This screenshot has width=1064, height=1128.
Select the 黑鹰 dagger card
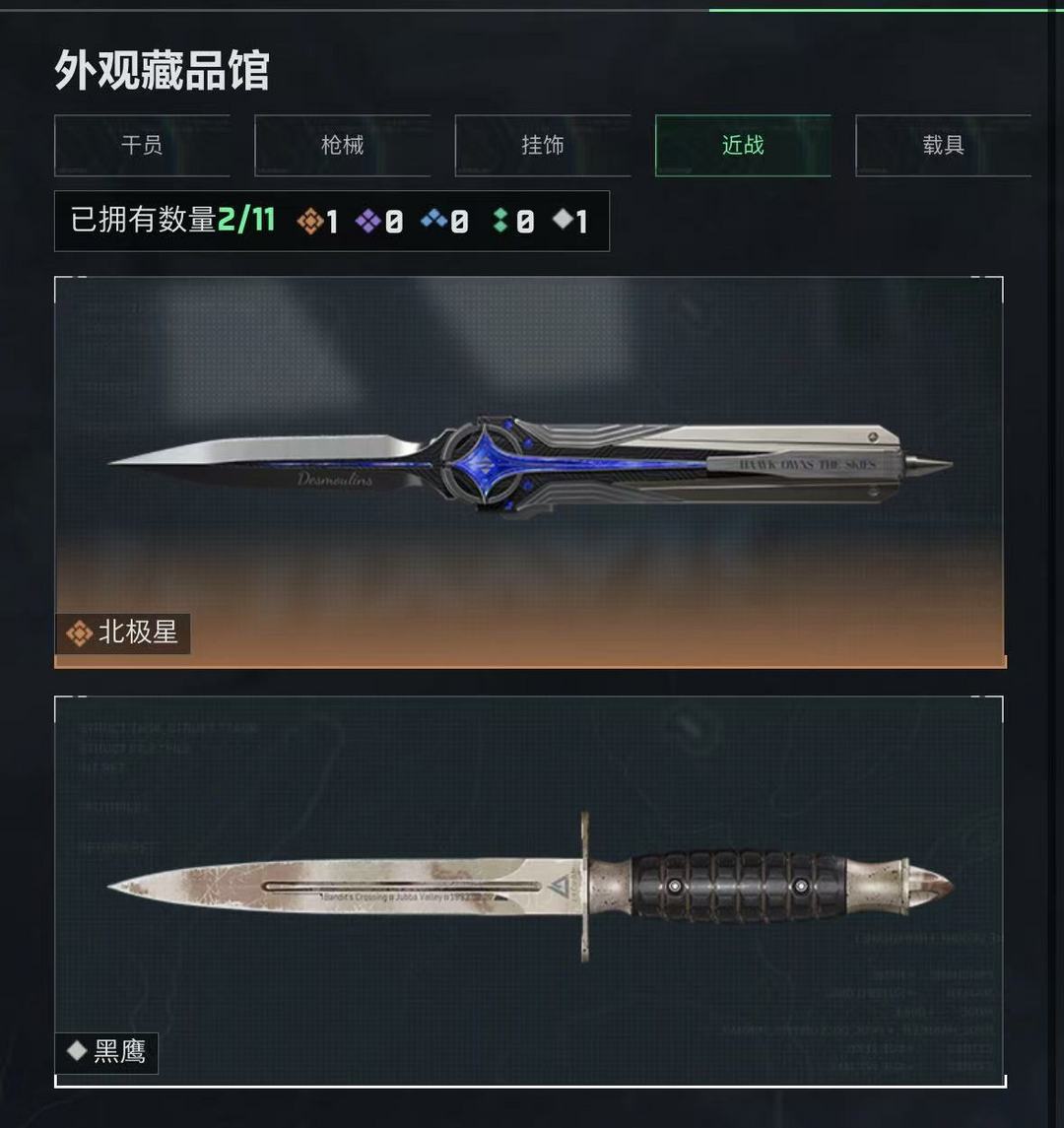(x=530, y=892)
